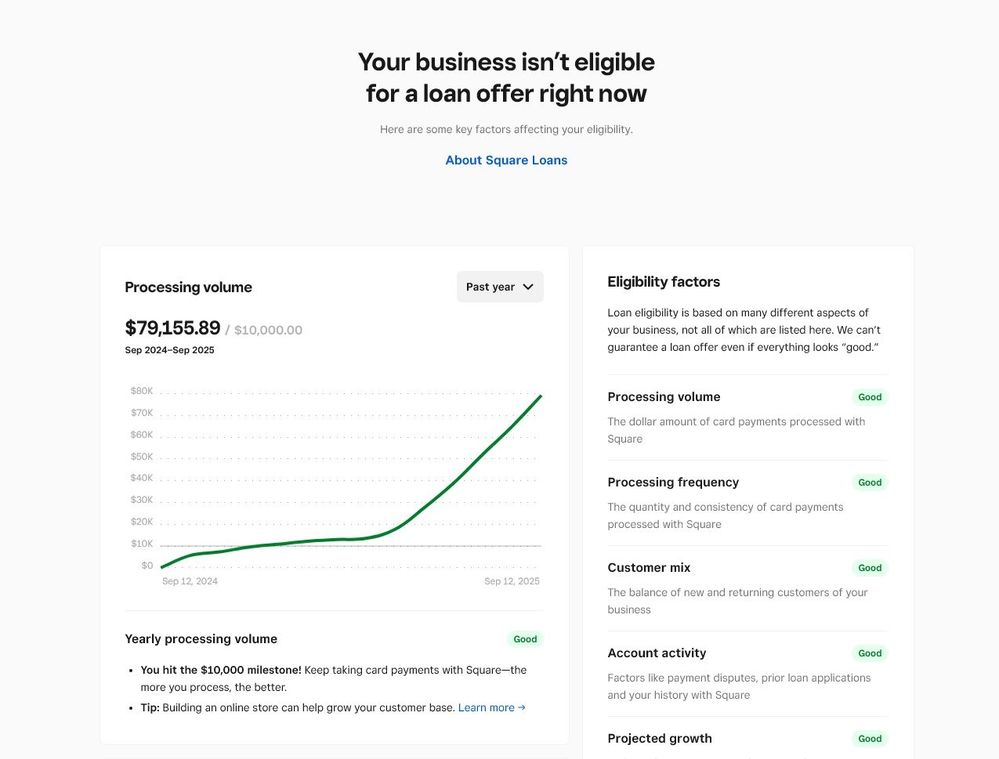Click the Good badge for Yearly processing volume
This screenshot has height=759, width=999.
pyautogui.click(x=525, y=639)
